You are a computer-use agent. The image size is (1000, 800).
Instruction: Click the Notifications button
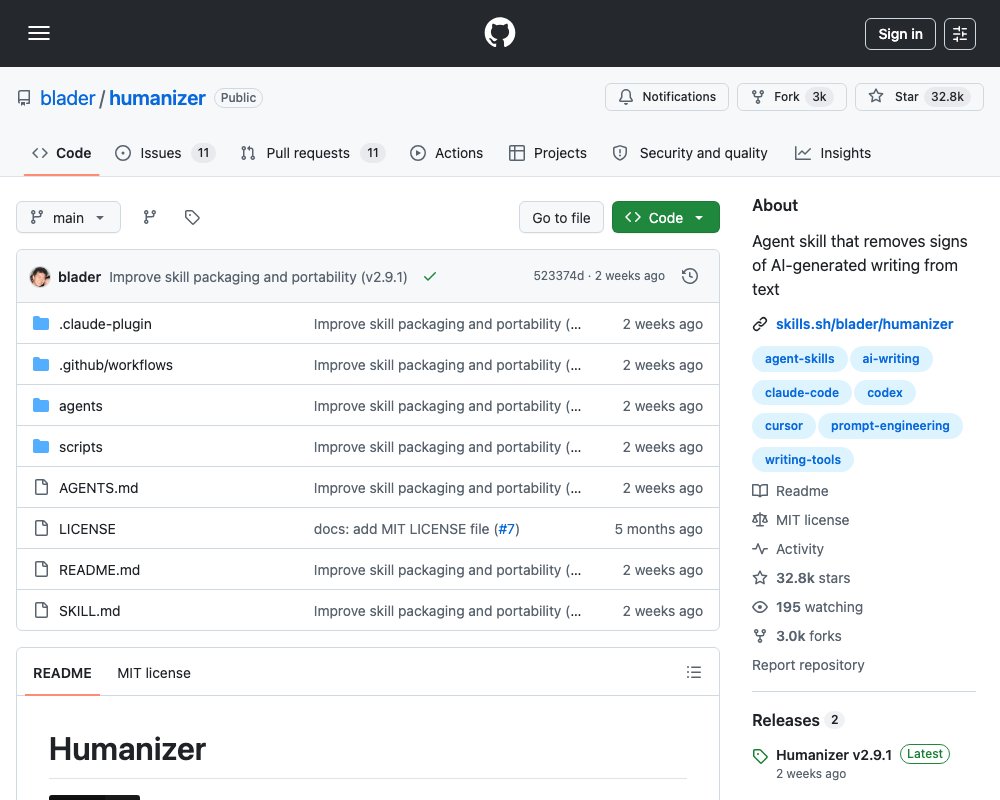point(667,97)
